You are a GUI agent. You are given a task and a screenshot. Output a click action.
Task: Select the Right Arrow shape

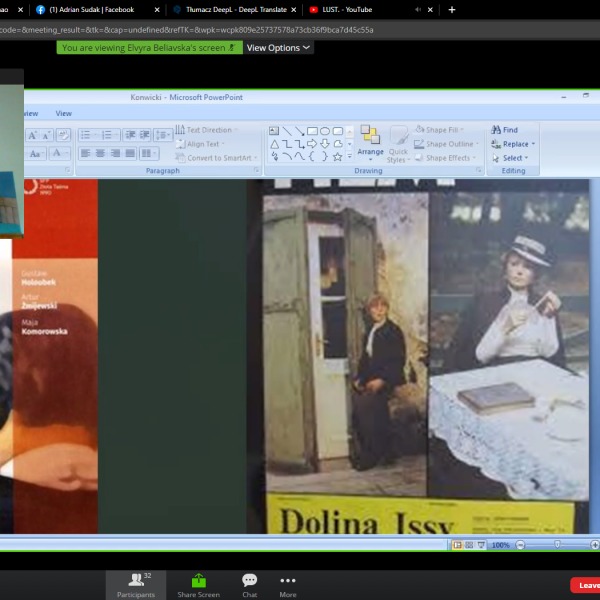[x=312, y=144]
